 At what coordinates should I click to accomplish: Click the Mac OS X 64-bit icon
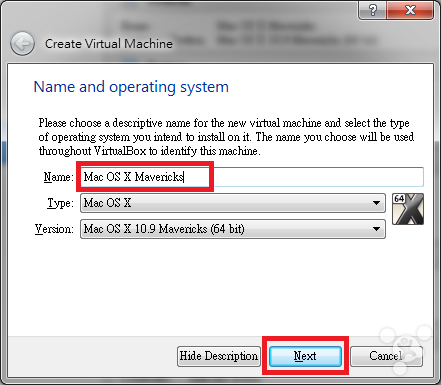[408, 209]
